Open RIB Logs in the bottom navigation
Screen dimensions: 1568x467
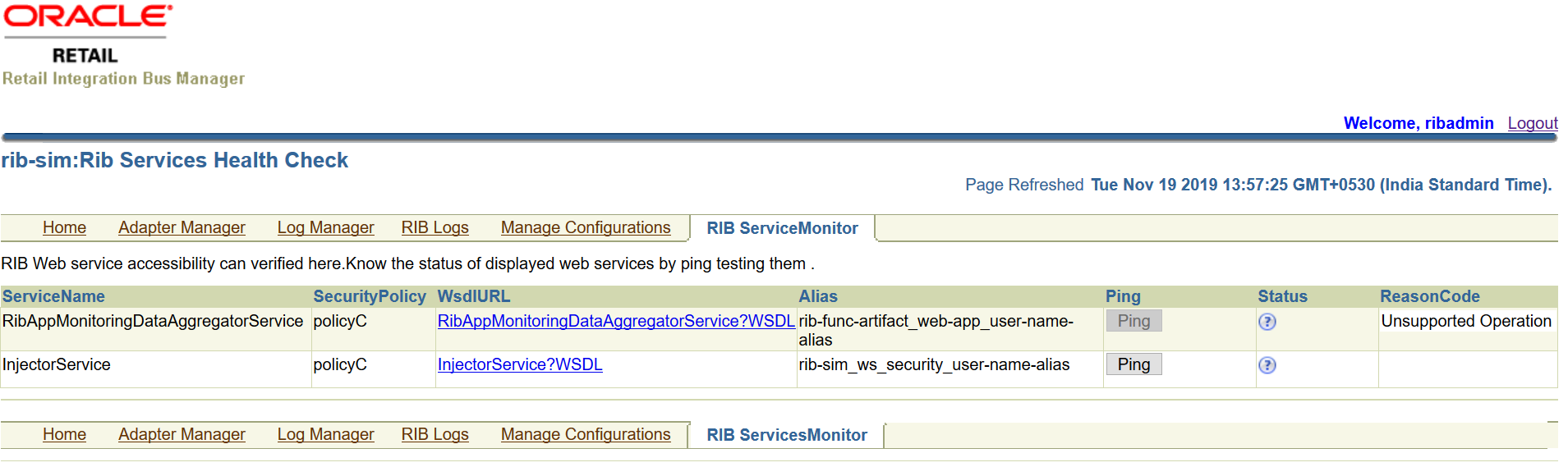pyautogui.click(x=435, y=434)
